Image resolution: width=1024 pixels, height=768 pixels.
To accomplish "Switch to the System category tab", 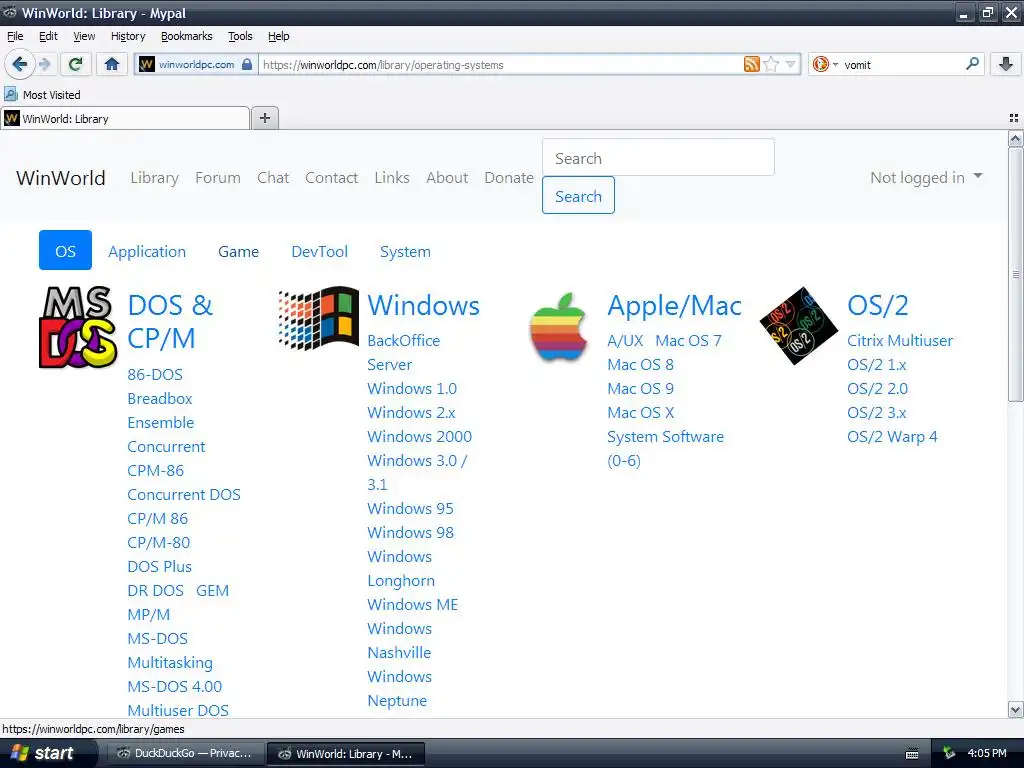I will (x=406, y=251).
